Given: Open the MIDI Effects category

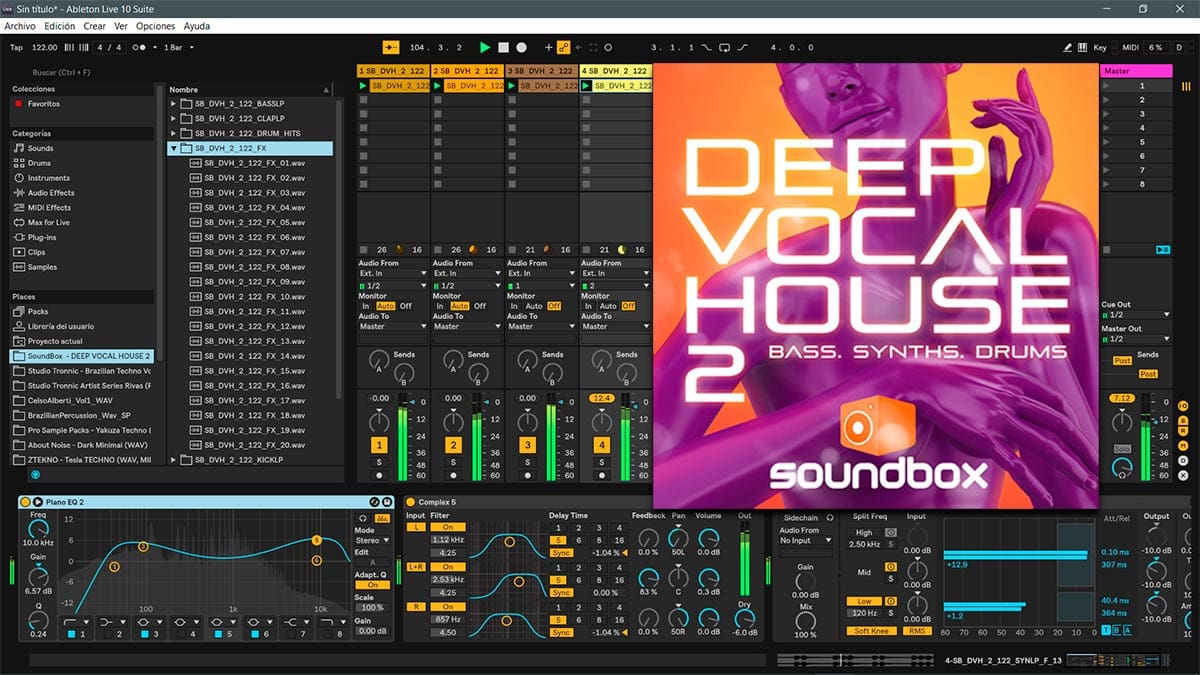Looking at the screenshot, I should click(49, 208).
